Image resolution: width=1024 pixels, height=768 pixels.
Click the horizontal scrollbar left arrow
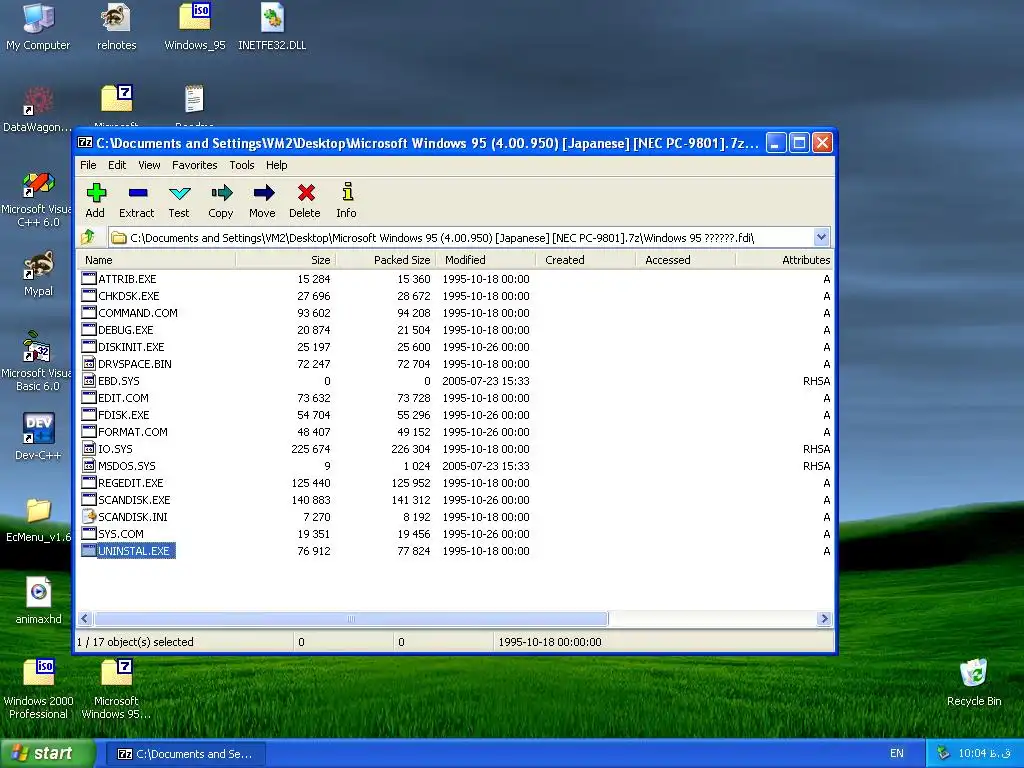tap(85, 618)
